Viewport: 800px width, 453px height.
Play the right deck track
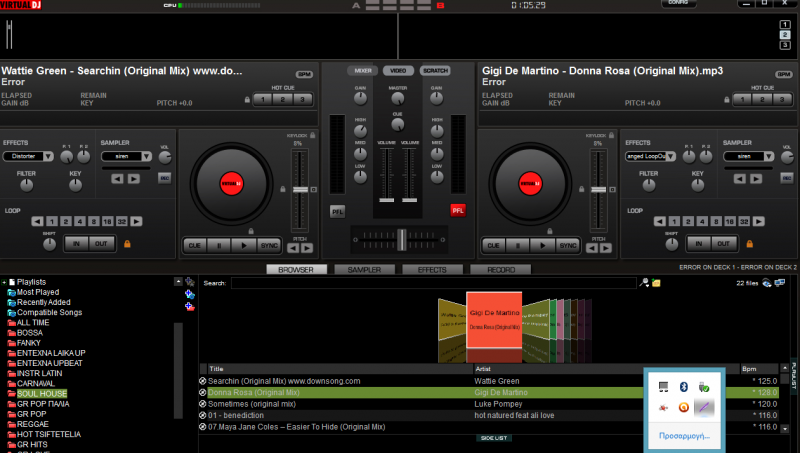[x=542, y=245]
